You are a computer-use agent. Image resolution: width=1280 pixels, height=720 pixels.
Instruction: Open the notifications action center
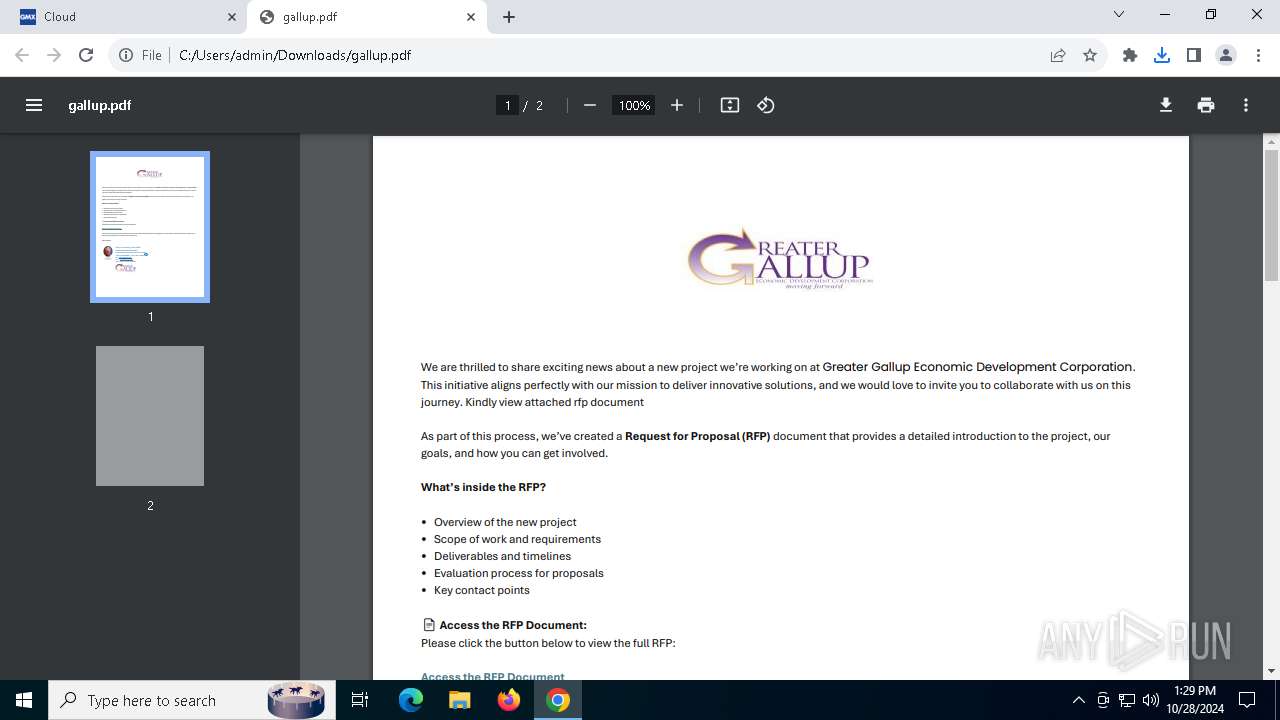tap(1247, 700)
